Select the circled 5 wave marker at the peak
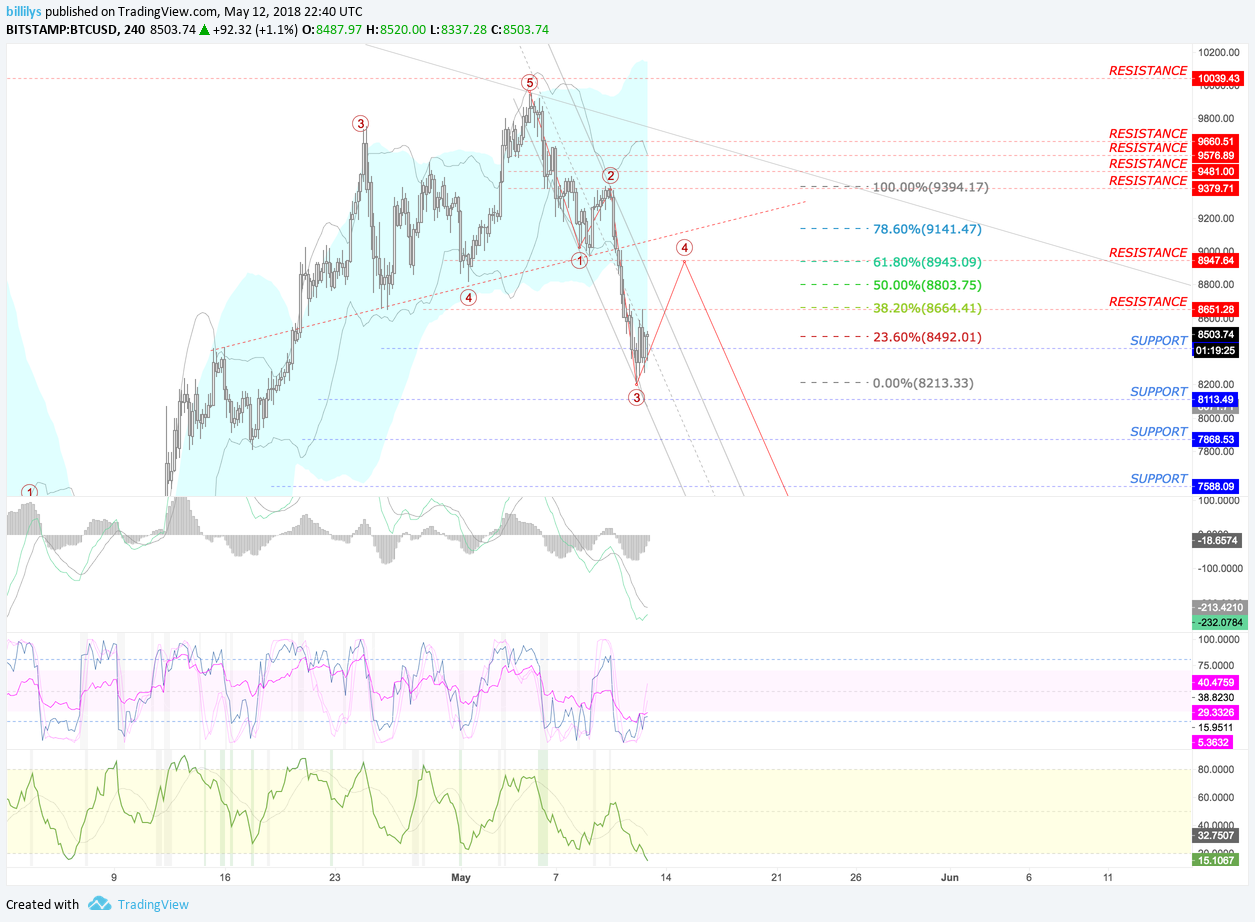Viewport: 1255px width, 922px height. (529, 83)
